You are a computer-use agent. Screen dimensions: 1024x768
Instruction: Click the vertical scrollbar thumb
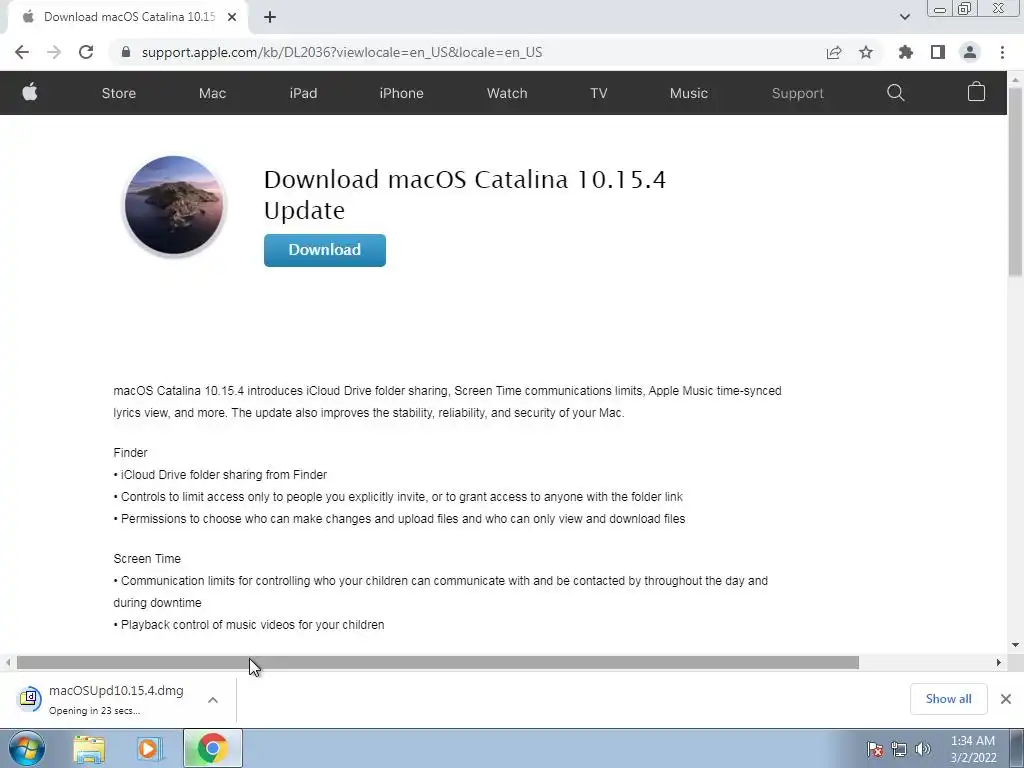click(x=1016, y=182)
